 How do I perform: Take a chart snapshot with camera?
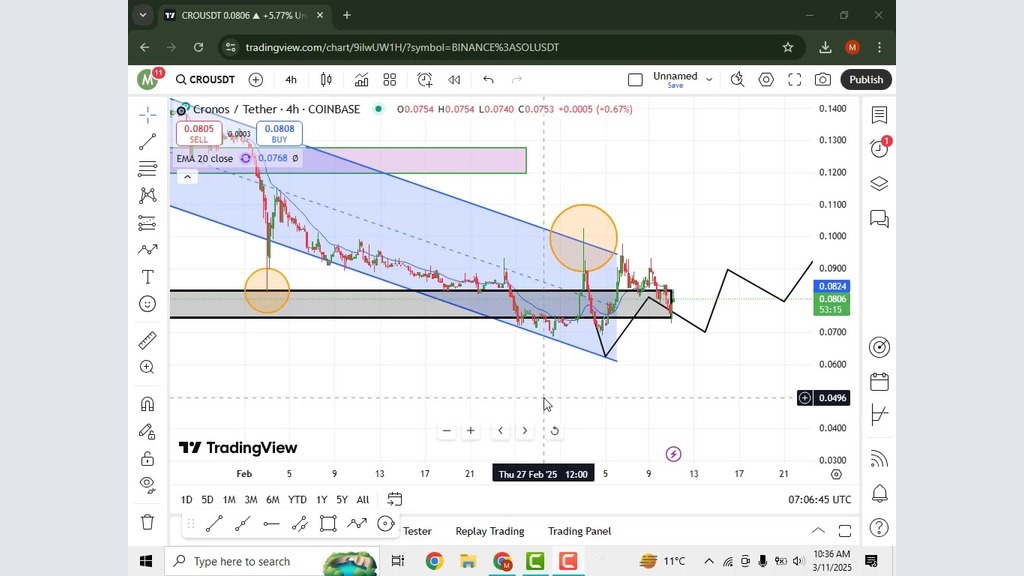[823, 80]
